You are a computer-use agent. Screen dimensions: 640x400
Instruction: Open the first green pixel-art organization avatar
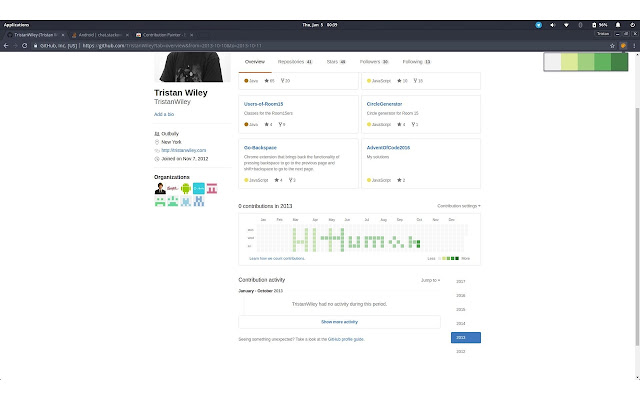tap(160, 201)
